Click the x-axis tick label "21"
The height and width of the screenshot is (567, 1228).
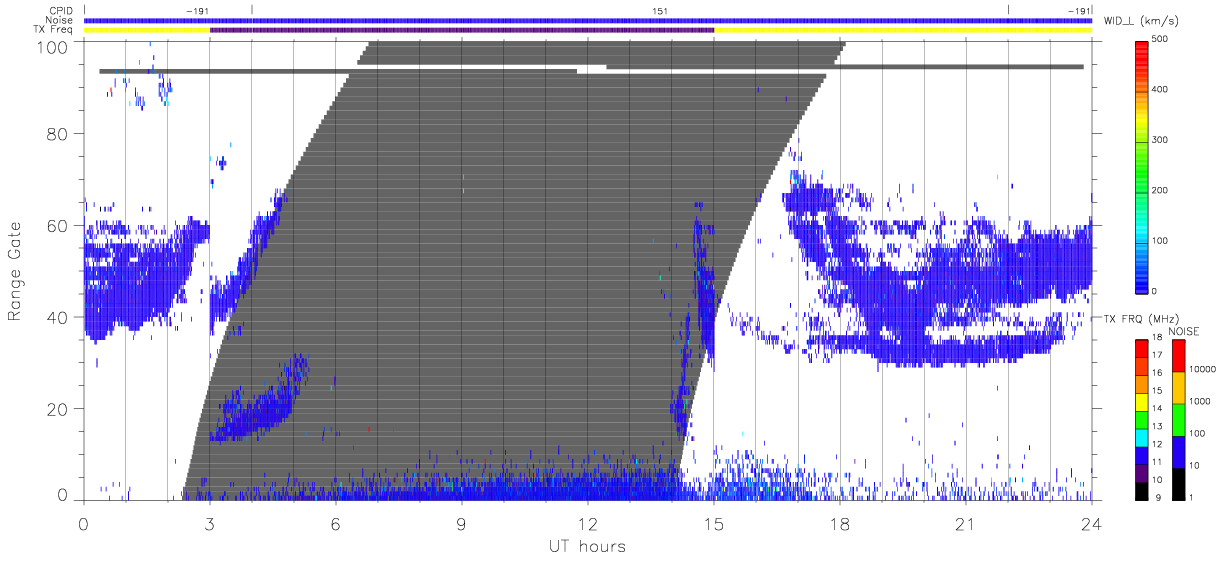pyautogui.click(x=966, y=524)
